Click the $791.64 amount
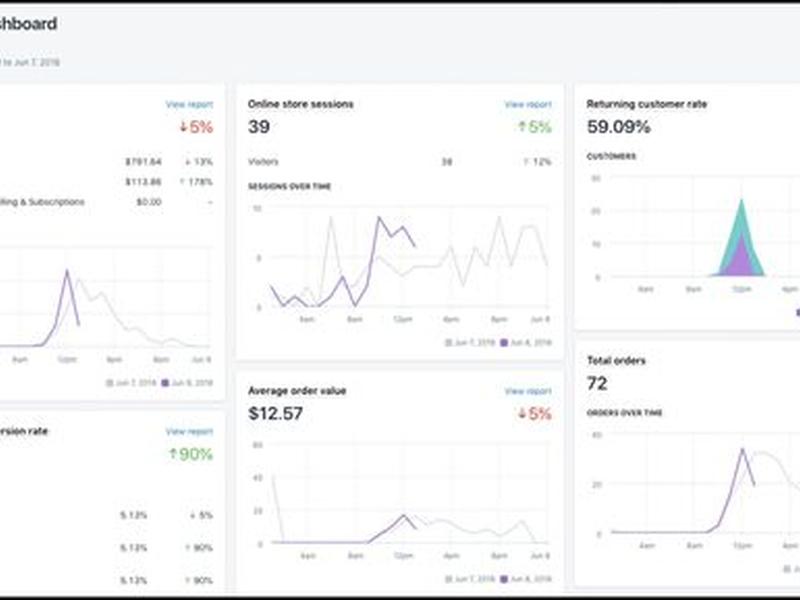Image resolution: width=800 pixels, height=600 pixels. [x=143, y=162]
